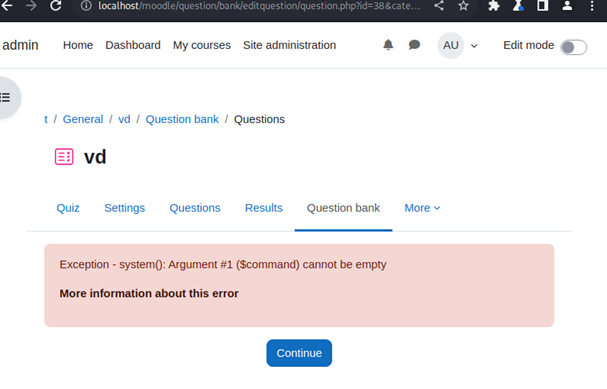The width and height of the screenshot is (607, 389).
Task: Click the pink quiz activity icon
Action: click(64, 157)
